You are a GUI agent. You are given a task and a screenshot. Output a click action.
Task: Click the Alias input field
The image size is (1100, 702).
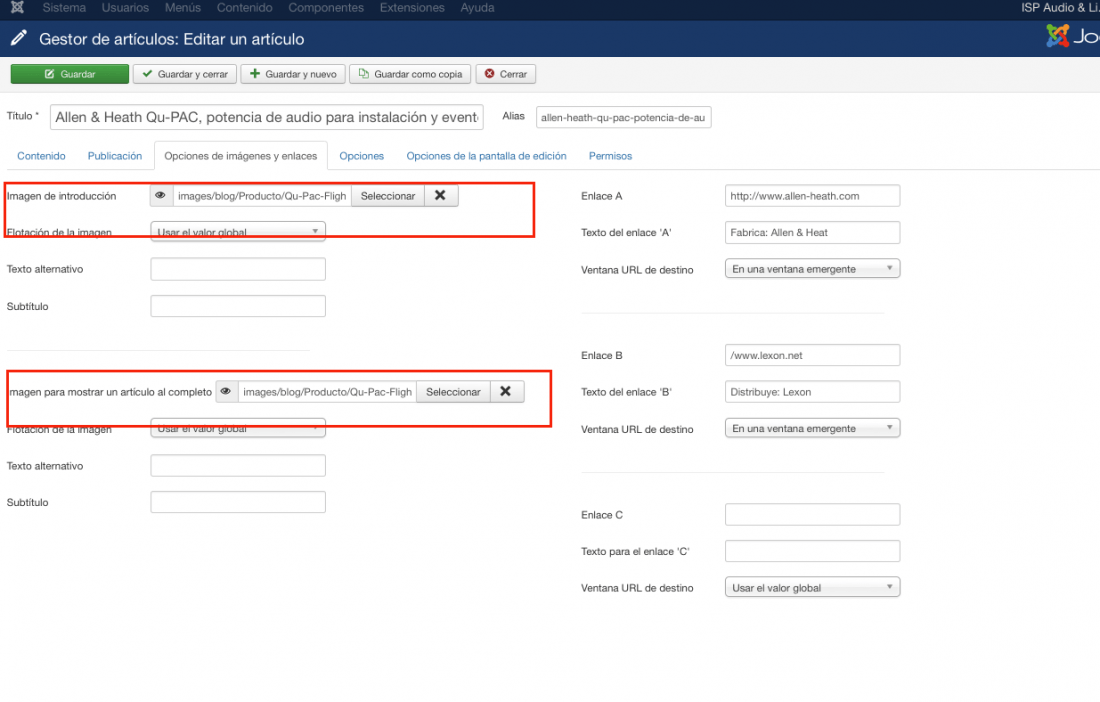coord(624,117)
